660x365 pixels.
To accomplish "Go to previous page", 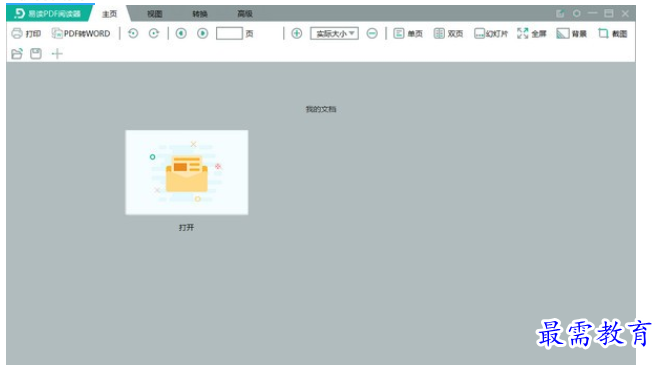I will tap(181, 33).
